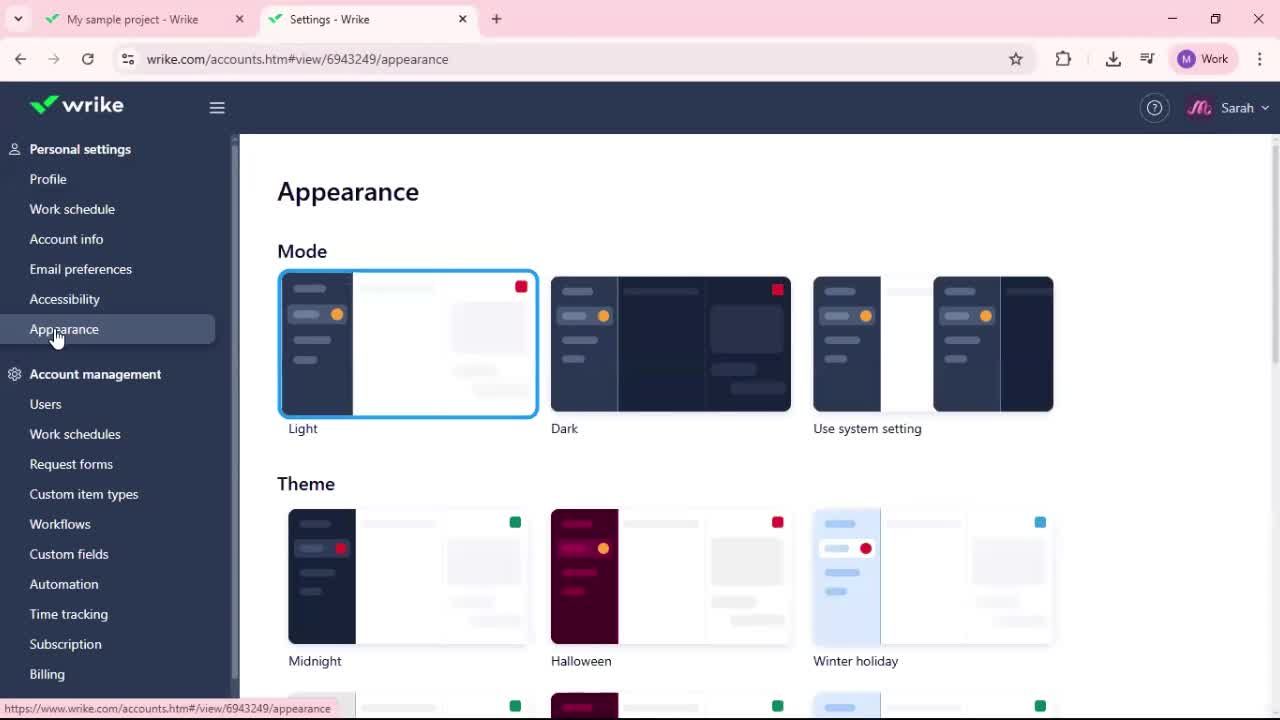Choose the Halloween theme

point(670,576)
